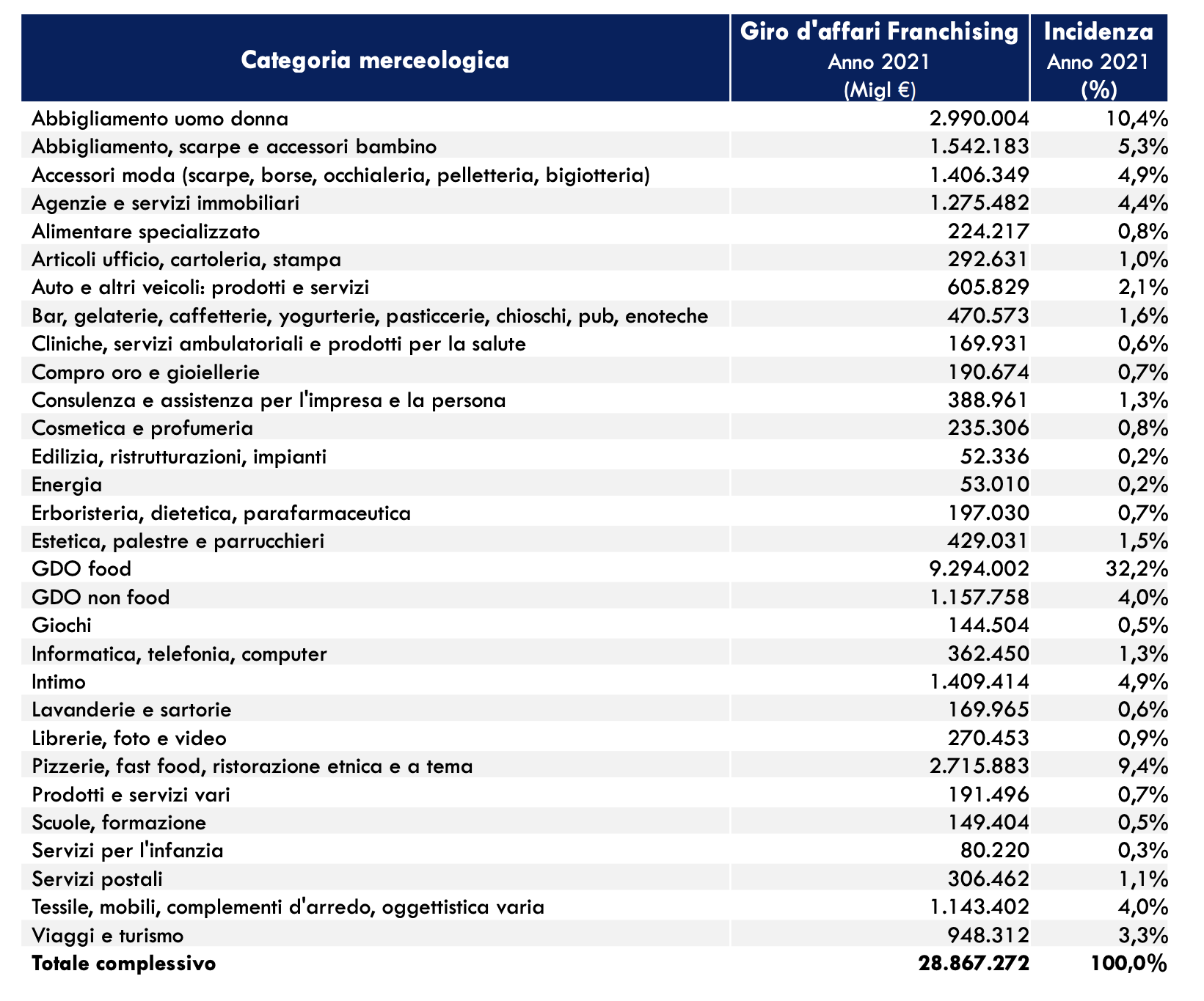This screenshot has height=1001, width=1204.
Task: Select the 'Intimo' row label
Action: [59, 682]
